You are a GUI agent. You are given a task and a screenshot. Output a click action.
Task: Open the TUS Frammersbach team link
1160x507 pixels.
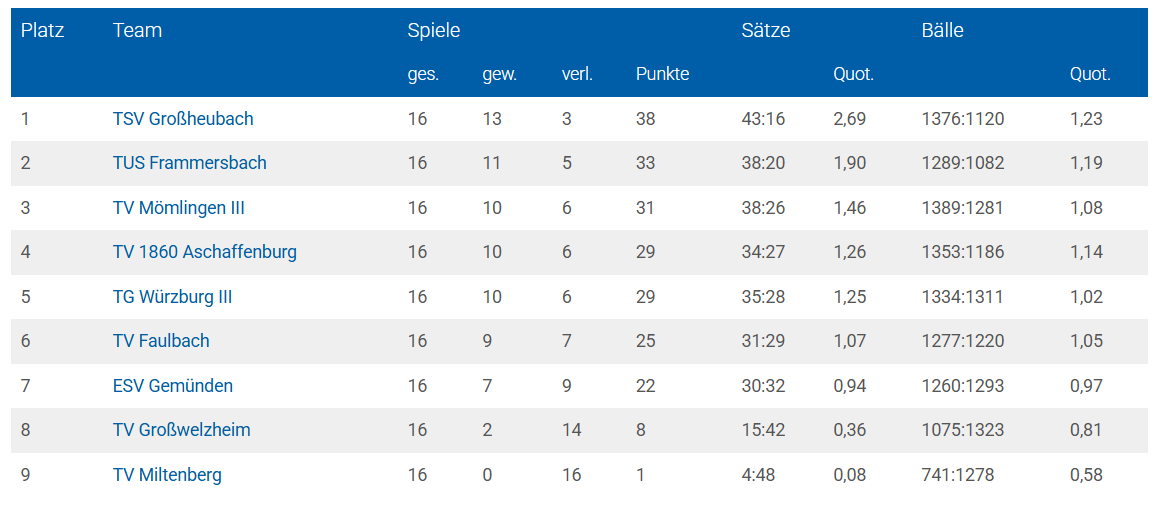(189, 163)
